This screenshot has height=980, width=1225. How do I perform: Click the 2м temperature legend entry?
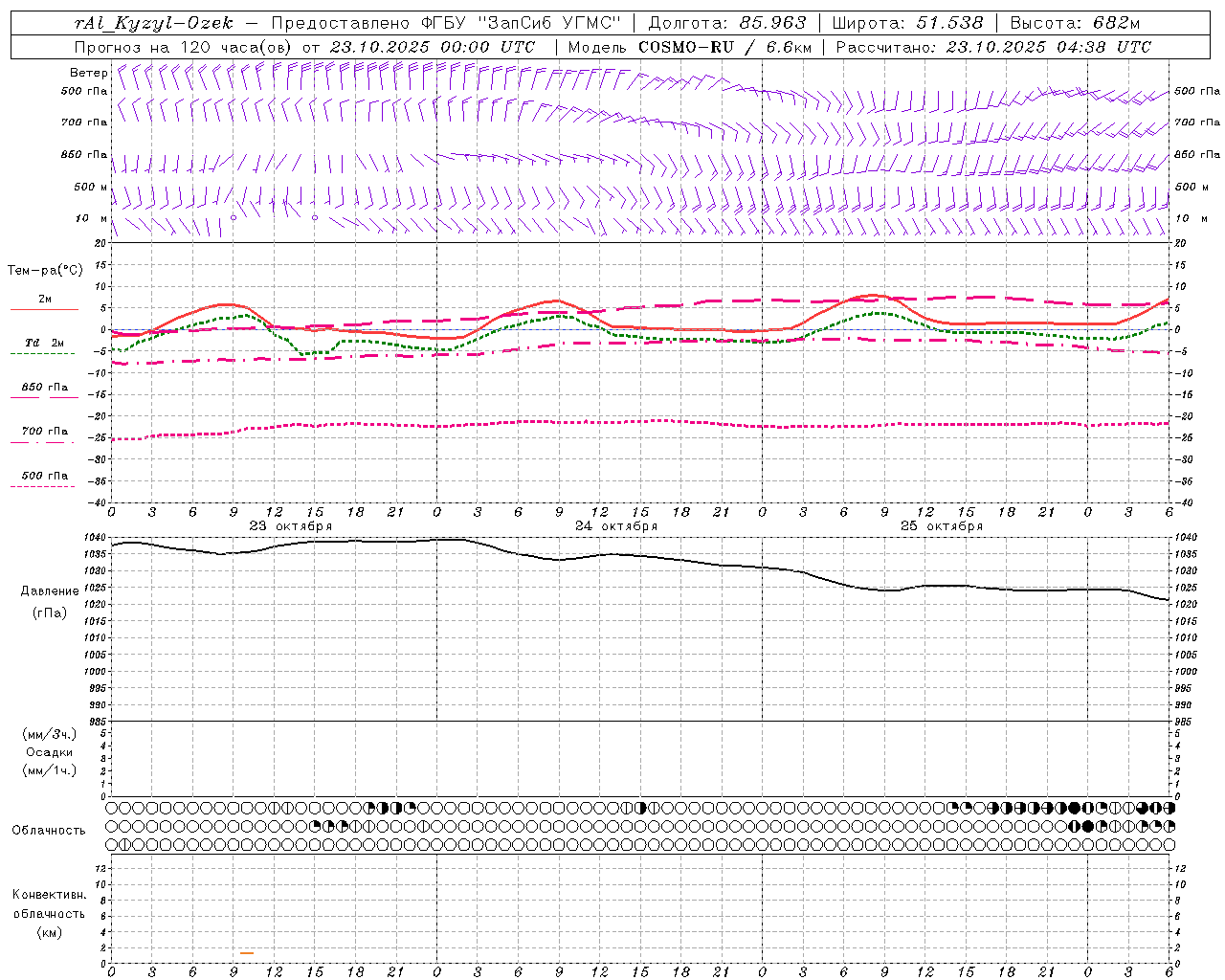(45, 300)
